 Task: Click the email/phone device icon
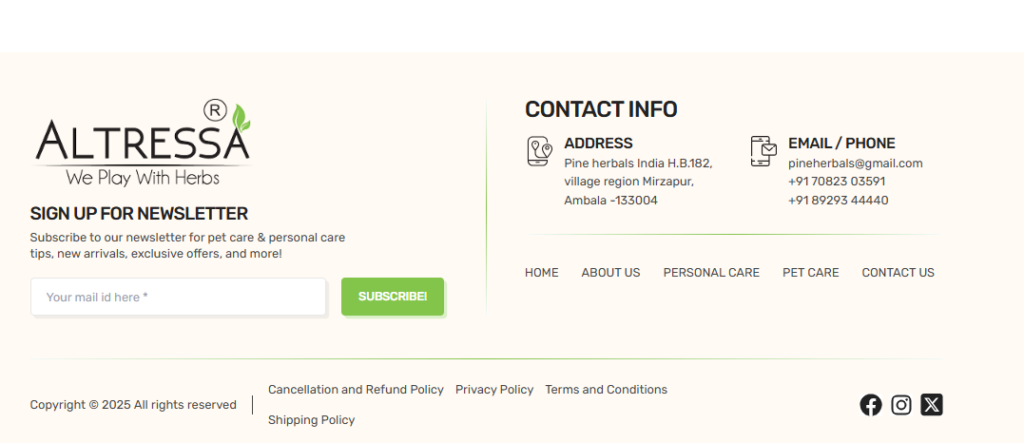click(763, 151)
